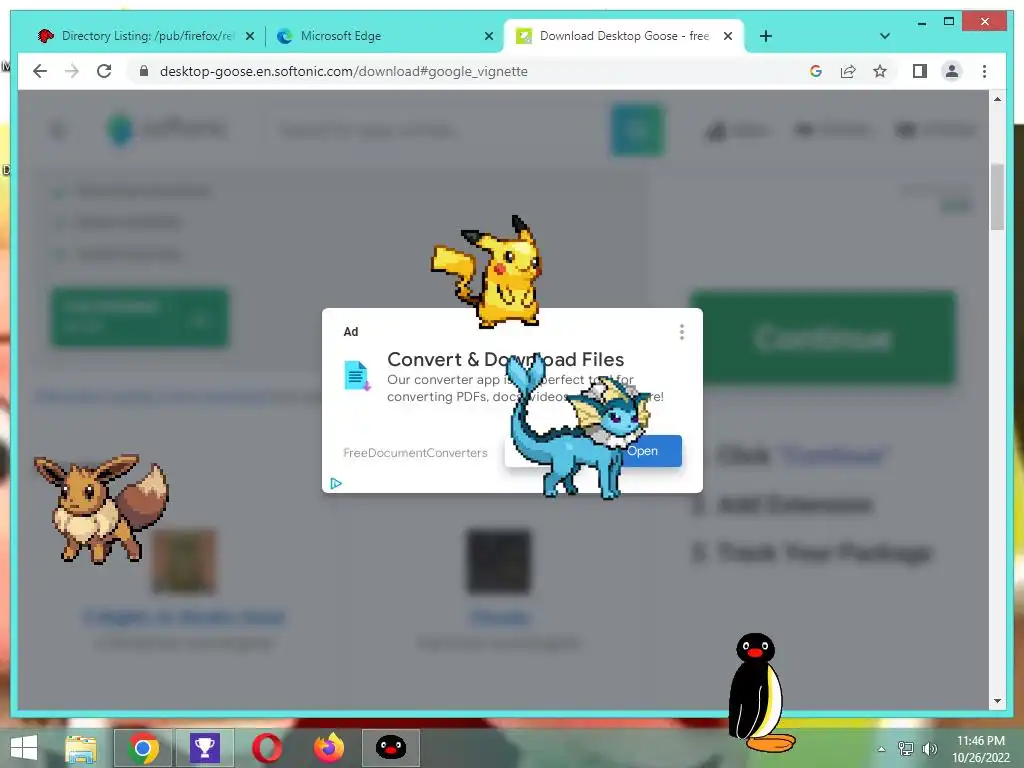This screenshot has width=1024, height=768.
Task: Show hidden system tray icons
Action: pos(881,749)
